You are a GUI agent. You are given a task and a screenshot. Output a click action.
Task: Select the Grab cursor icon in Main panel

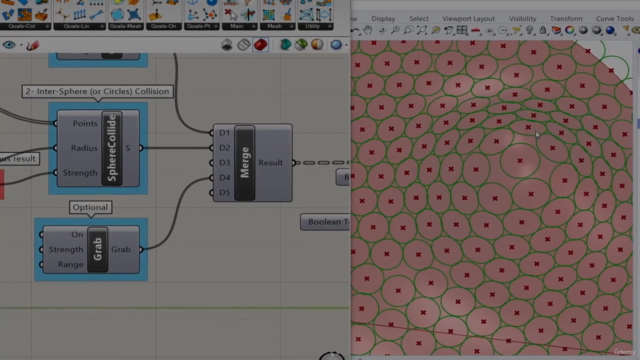[x=231, y=15]
